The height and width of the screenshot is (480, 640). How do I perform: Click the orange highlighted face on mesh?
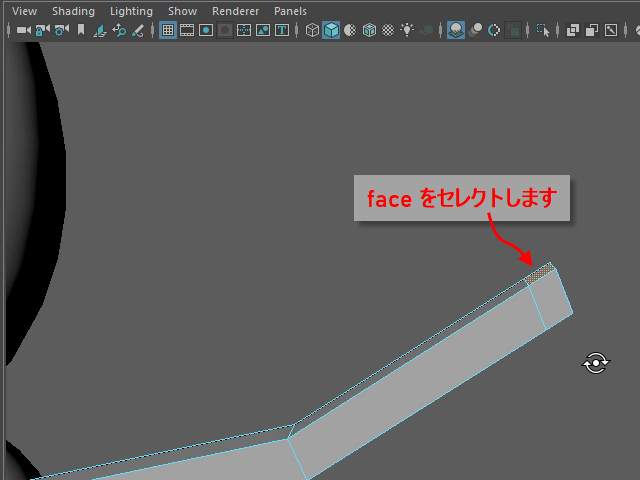click(x=539, y=273)
